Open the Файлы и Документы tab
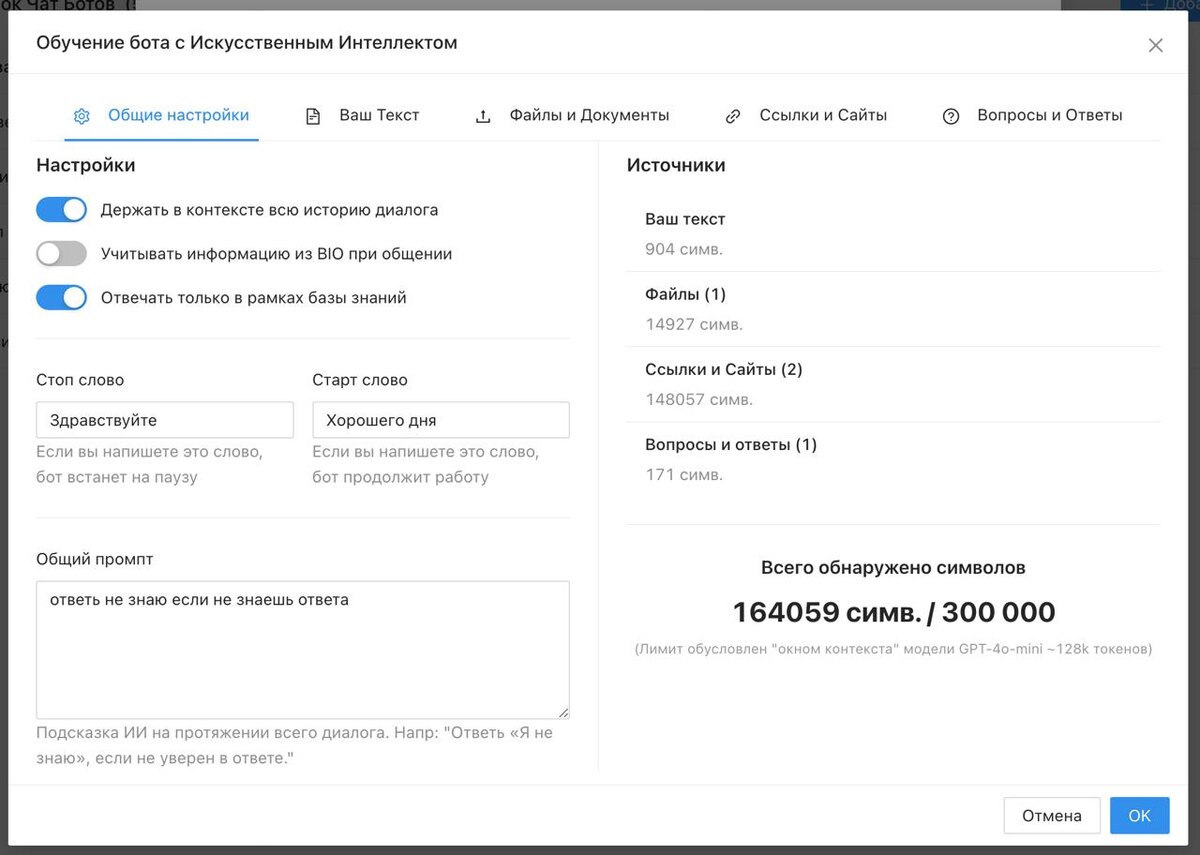This screenshot has width=1200, height=855. tap(572, 115)
